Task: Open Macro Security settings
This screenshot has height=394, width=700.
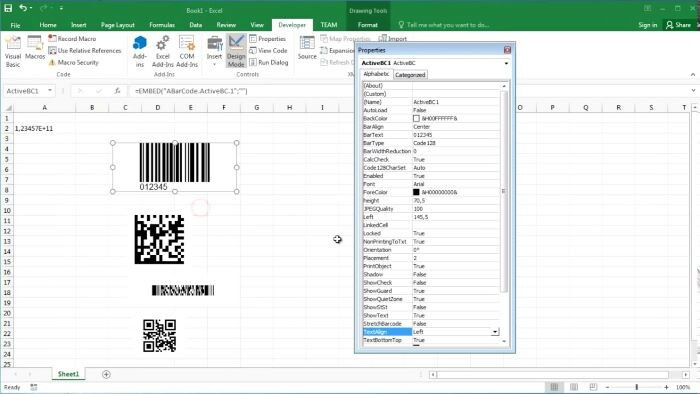Action: [74, 62]
